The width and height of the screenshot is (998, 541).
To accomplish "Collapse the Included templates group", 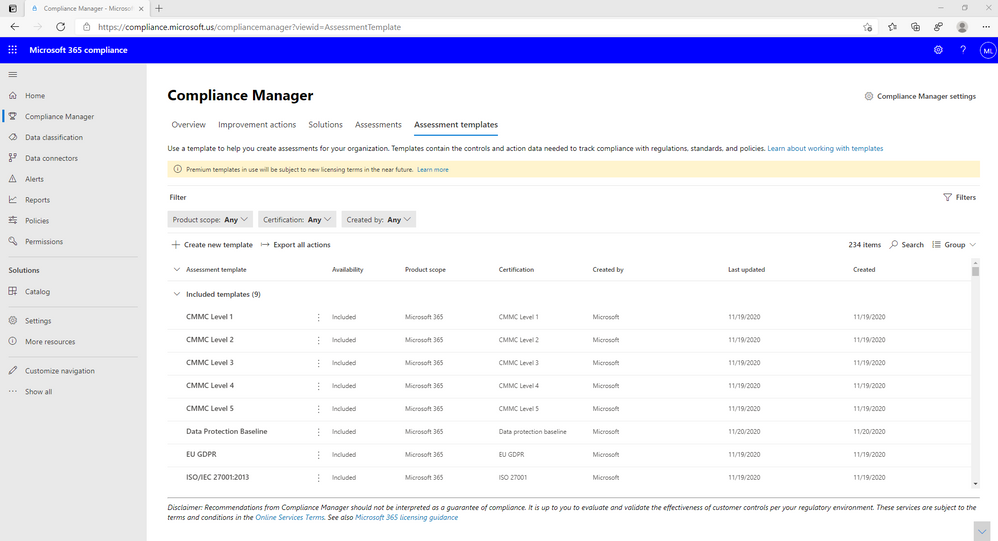I will [x=177, y=294].
